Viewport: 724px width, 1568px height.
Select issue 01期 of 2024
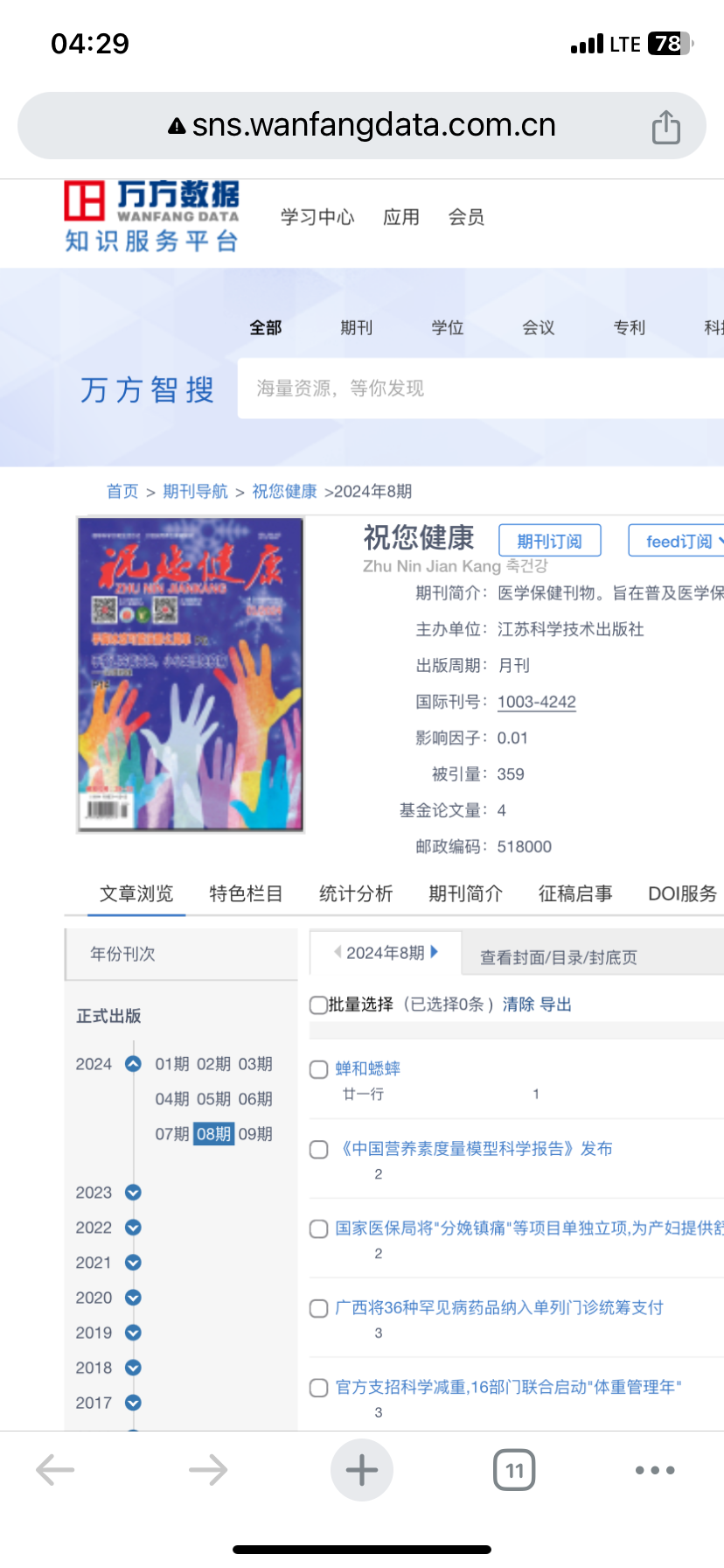tap(172, 1064)
